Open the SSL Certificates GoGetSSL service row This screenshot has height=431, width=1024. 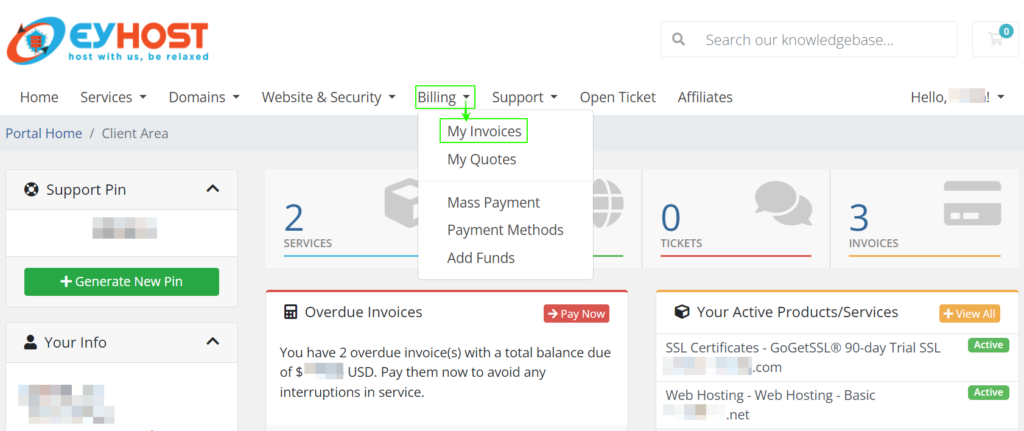837,357
